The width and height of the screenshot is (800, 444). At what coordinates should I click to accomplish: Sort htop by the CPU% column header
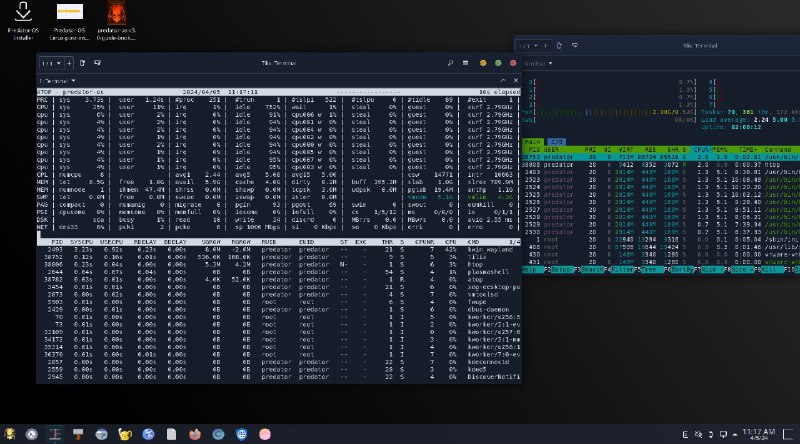point(702,150)
